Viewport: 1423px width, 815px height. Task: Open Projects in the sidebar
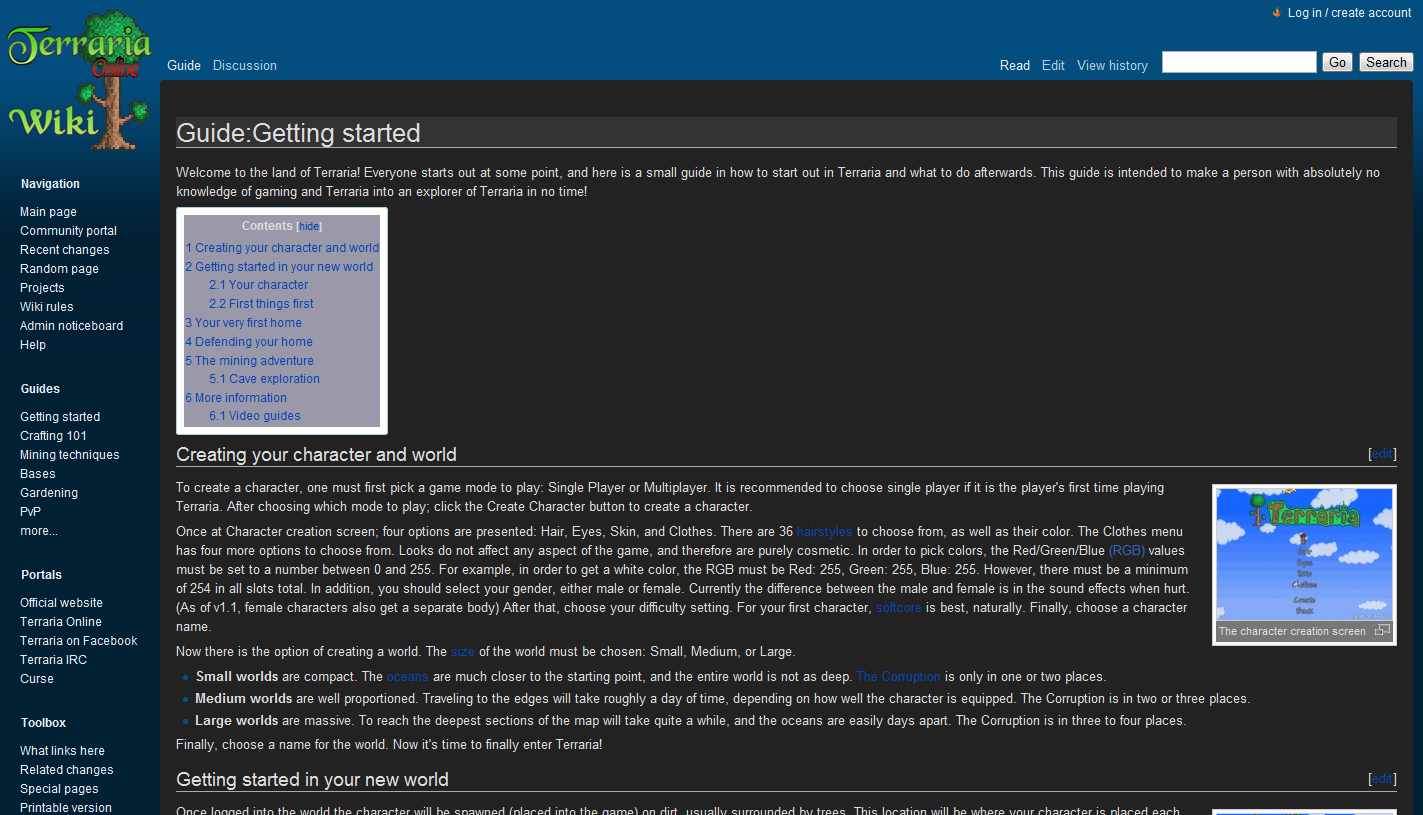[x=42, y=288]
